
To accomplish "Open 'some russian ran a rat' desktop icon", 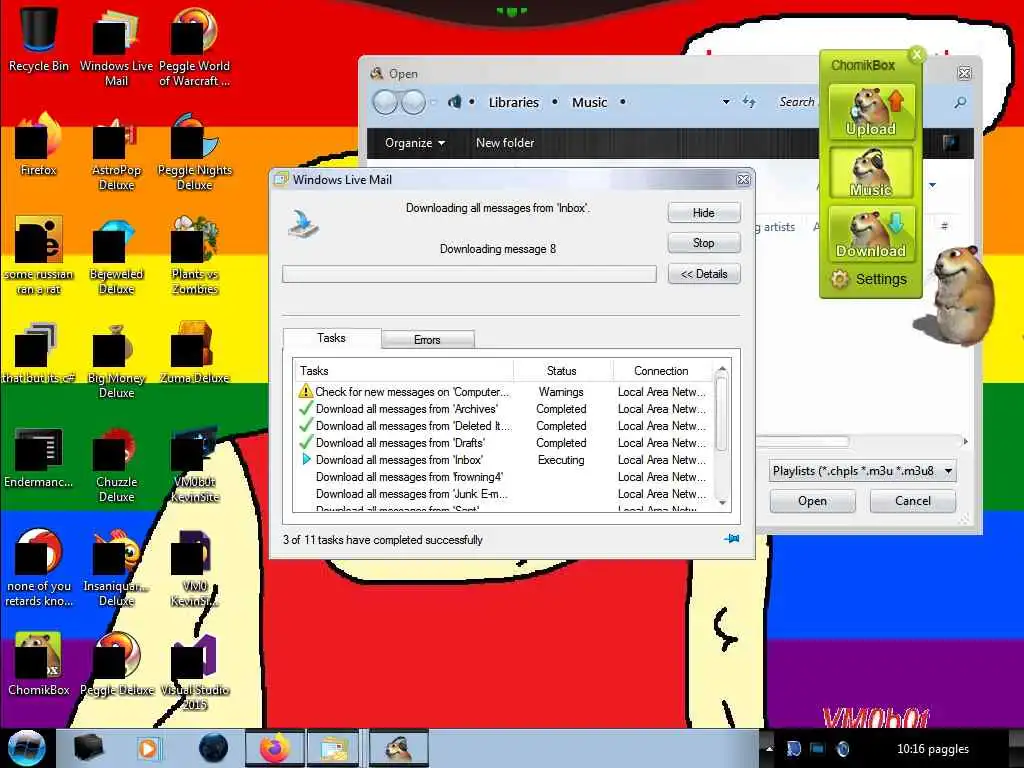I will coord(39,255).
